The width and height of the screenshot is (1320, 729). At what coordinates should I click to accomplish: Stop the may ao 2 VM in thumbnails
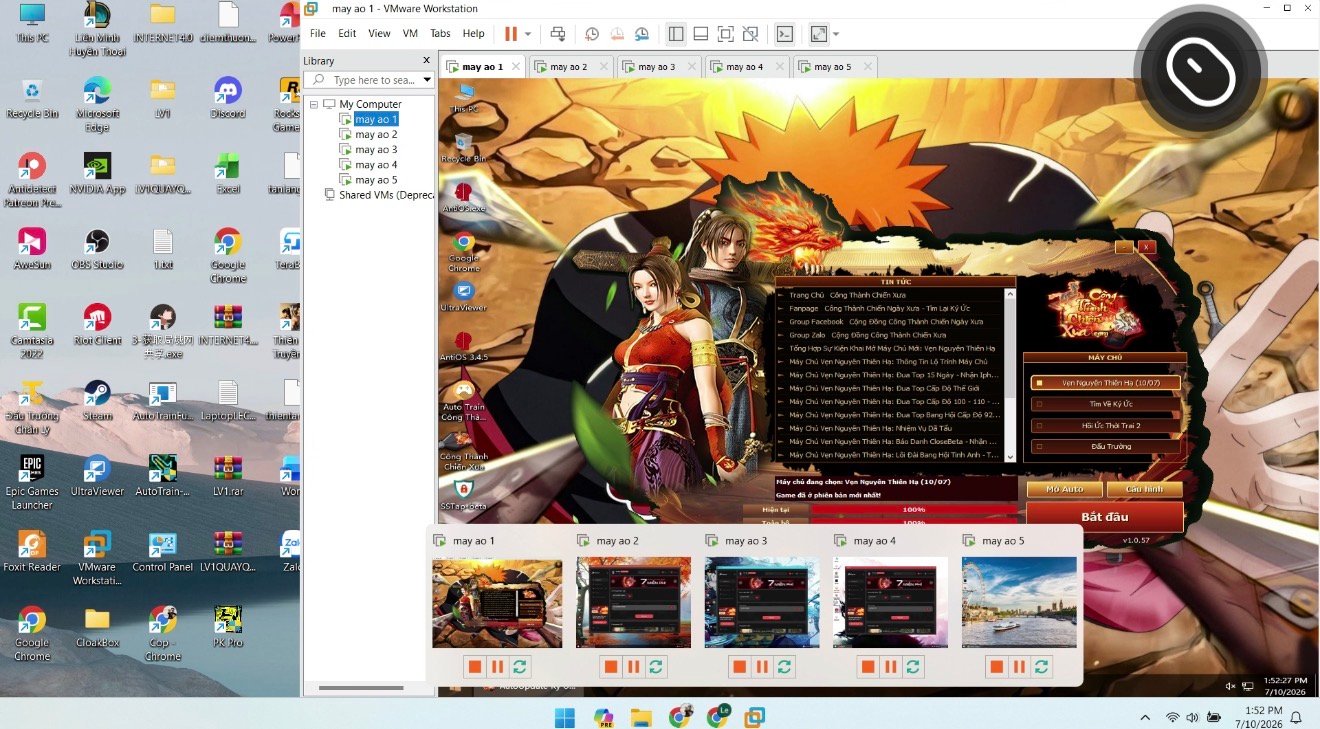click(611, 666)
